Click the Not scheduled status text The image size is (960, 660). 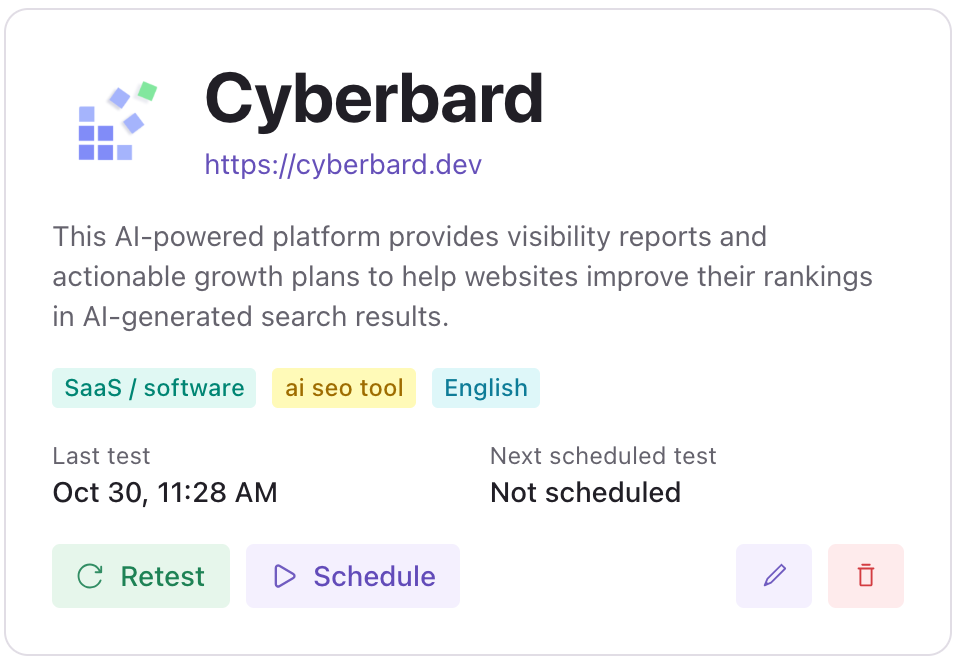(x=585, y=493)
